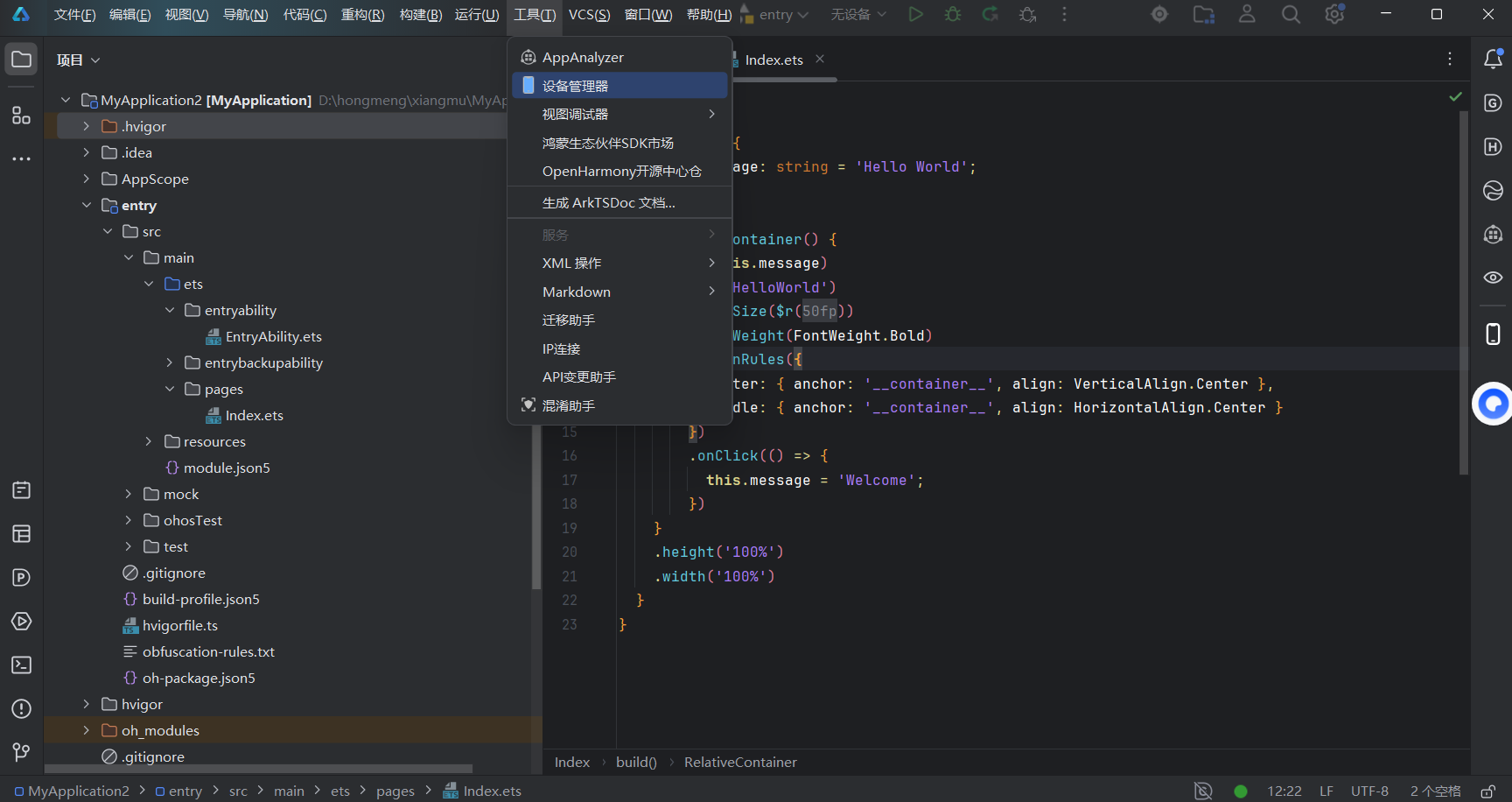Click UTF-8 encoding in status bar

click(1369, 791)
